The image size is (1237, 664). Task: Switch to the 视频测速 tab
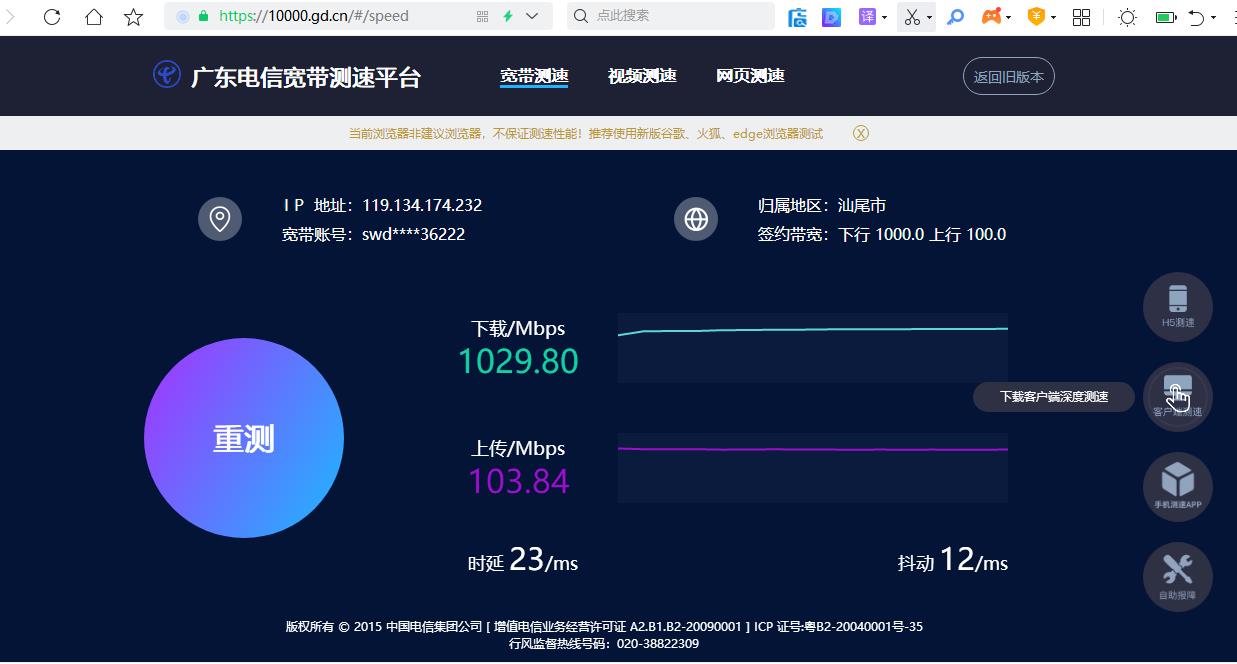coord(642,75)
